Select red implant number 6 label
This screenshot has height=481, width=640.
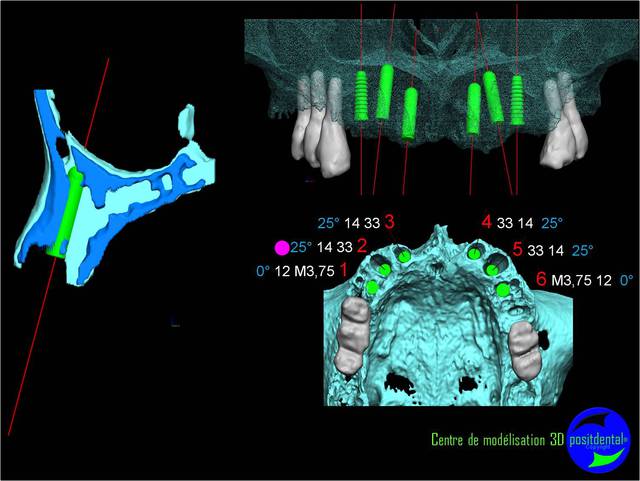pyautogui.click(x=541, y=280)
